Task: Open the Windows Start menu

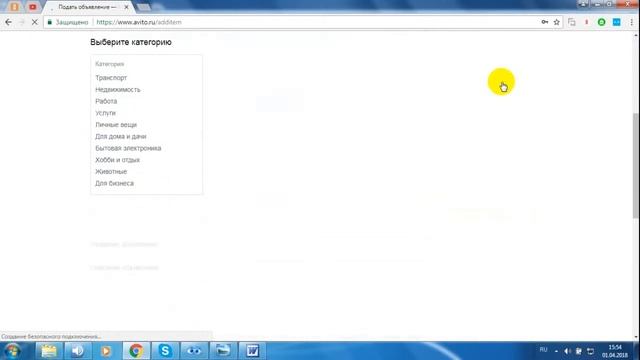Action: pos(13,351)
